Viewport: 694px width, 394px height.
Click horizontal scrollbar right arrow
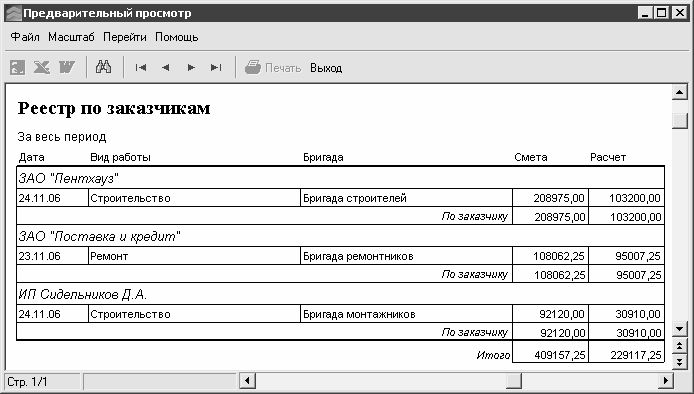tap(665, 381)
